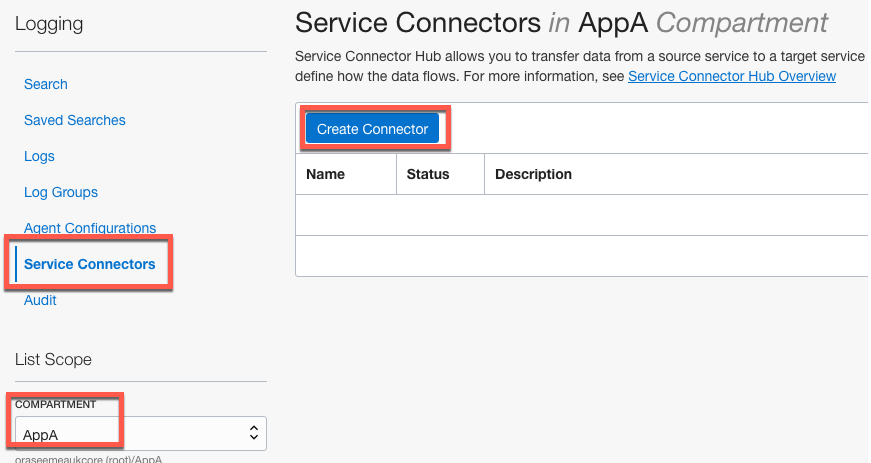
Task: Open the Search page in Logging menu
Action: [x=46, y=84]
